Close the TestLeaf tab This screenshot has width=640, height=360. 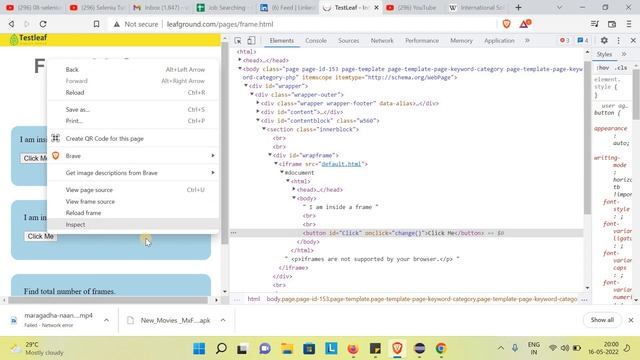376,7
